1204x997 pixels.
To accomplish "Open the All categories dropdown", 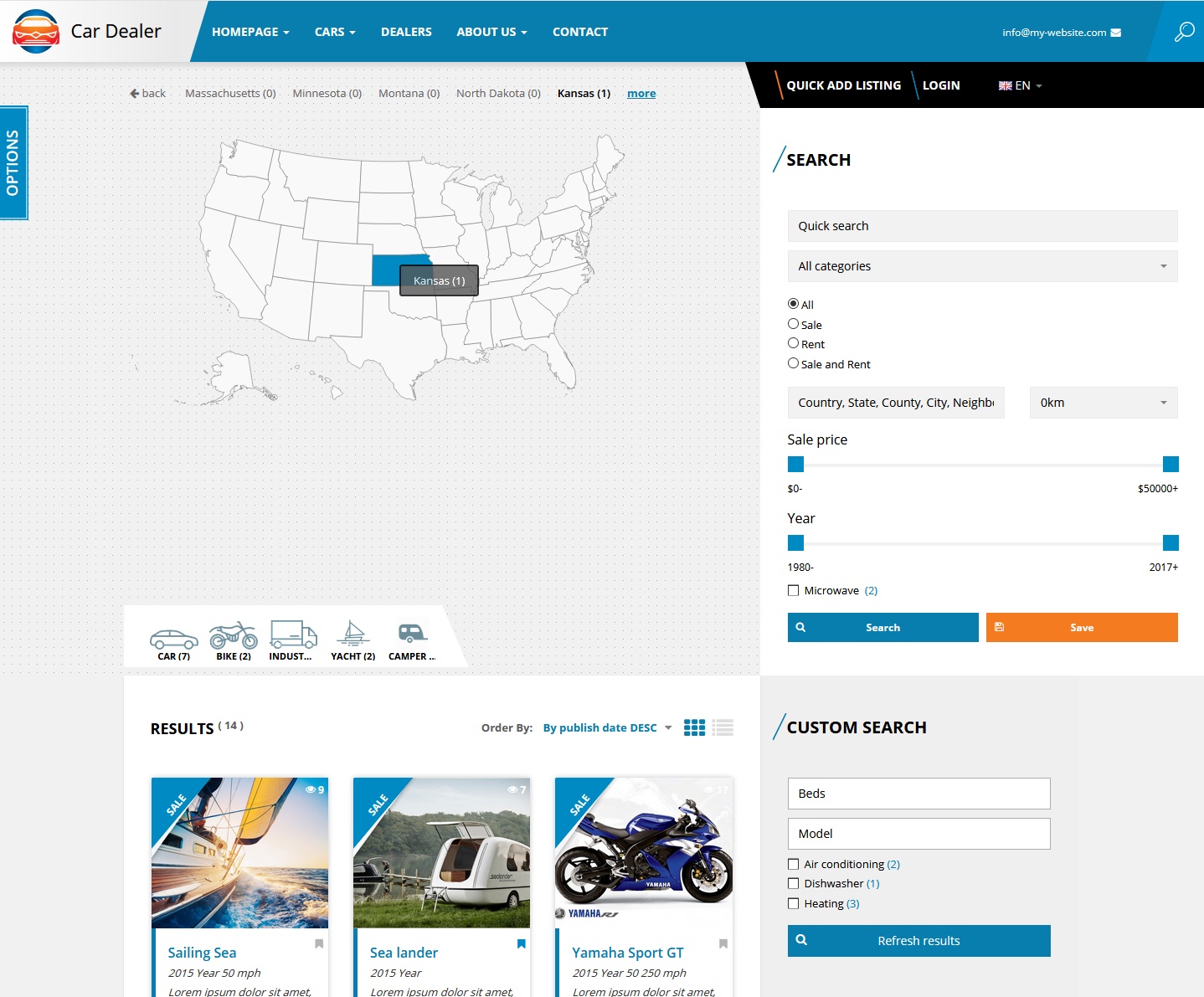I will [981, 266].
